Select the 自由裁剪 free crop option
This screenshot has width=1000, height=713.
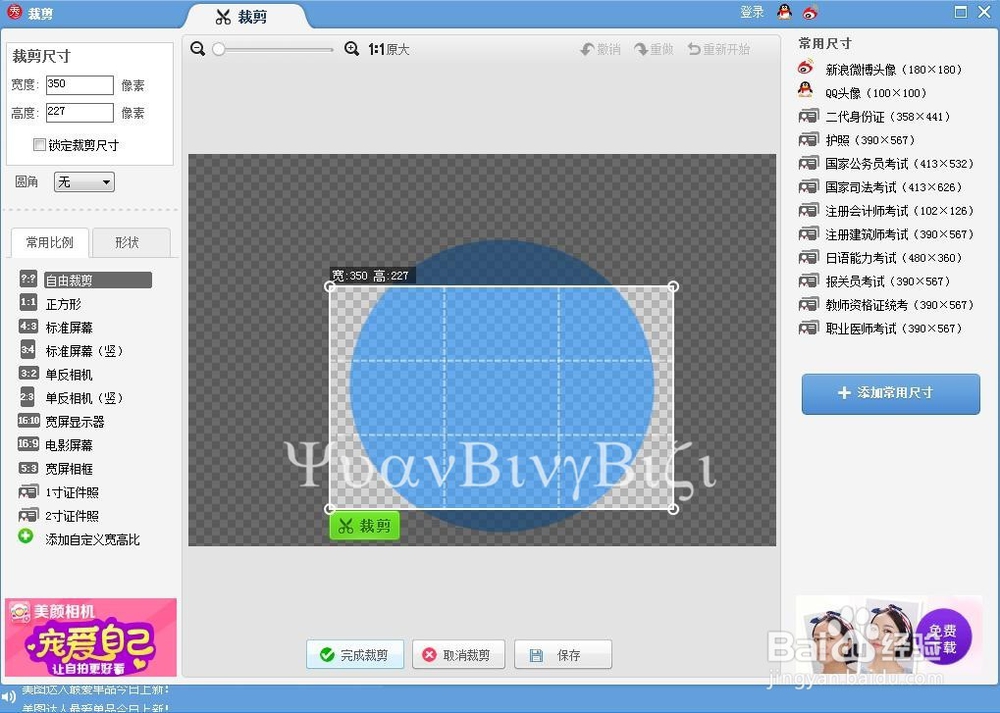(x=98, y=280)
